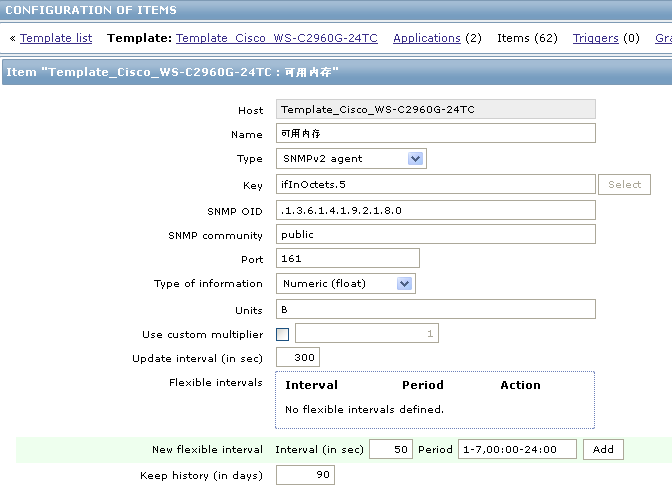The height and width of the screenshot is (488, 672).
Task: Click the Period field for new flexible interval
Action: (517, 449)
